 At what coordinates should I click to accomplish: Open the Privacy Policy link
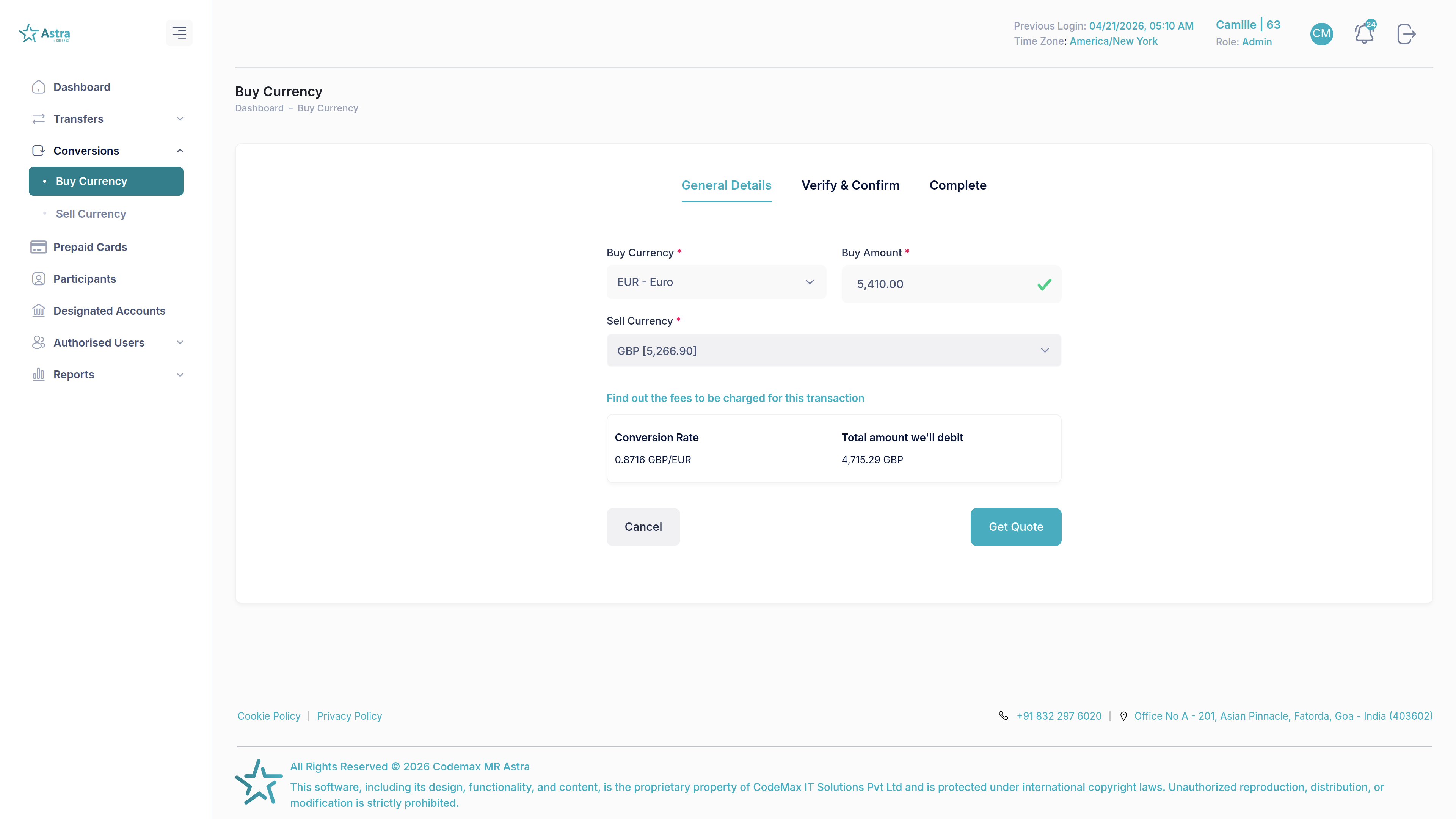(349, 716)
